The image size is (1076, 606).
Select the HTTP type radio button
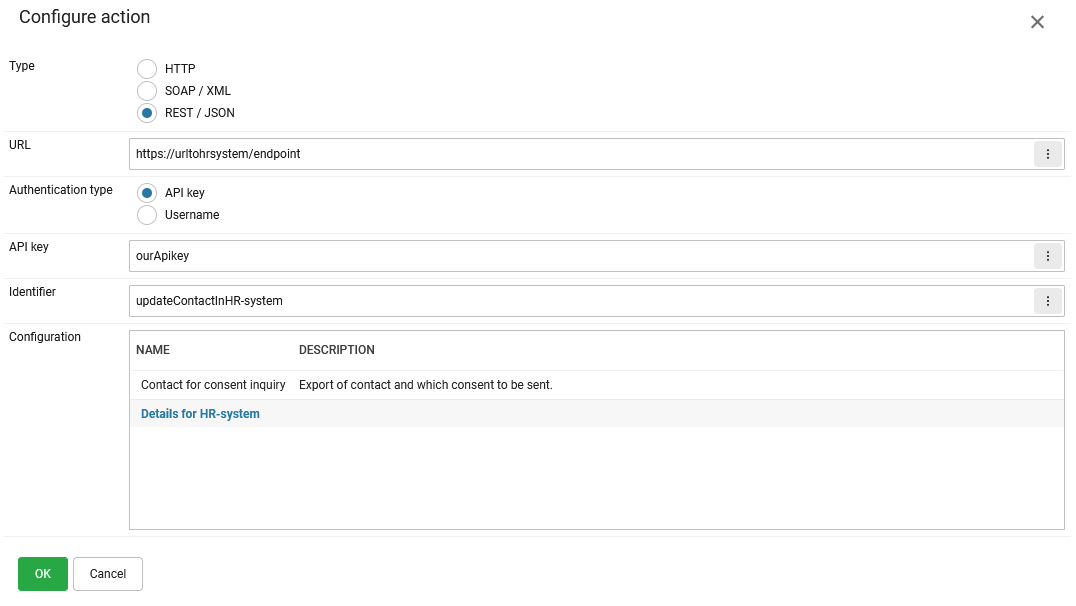(147, 69)
